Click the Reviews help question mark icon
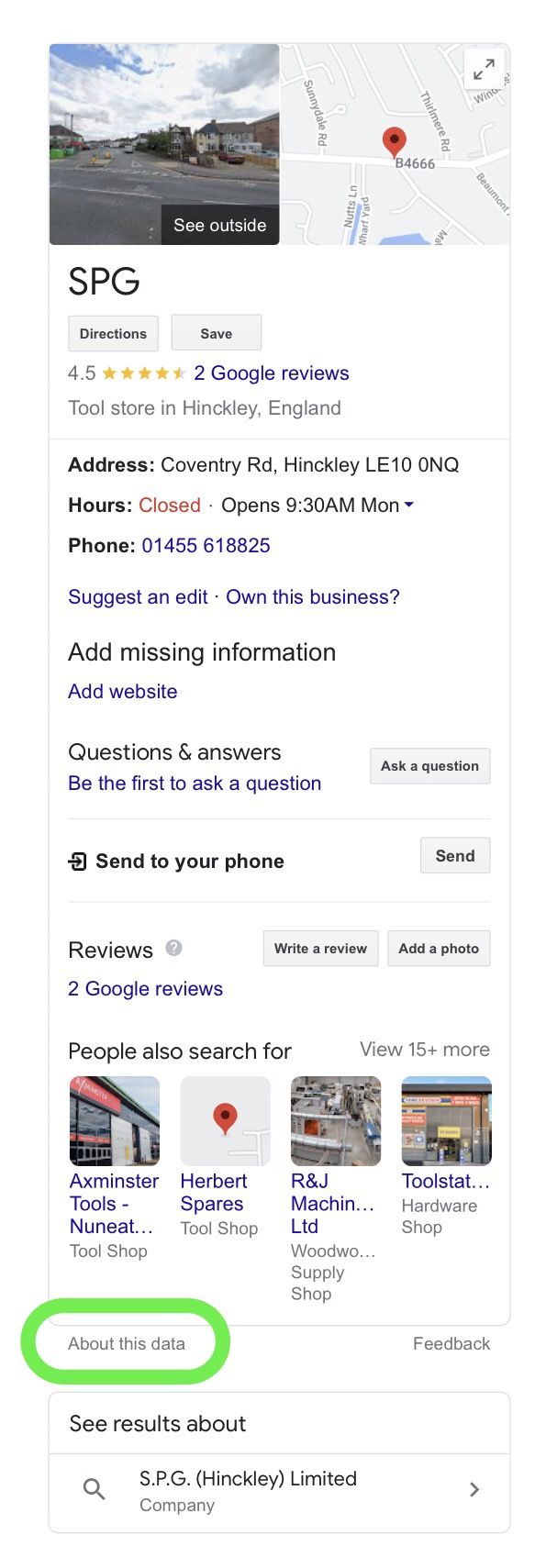Viewport: 546px width, 1568px height. click(x=173, y=948)
